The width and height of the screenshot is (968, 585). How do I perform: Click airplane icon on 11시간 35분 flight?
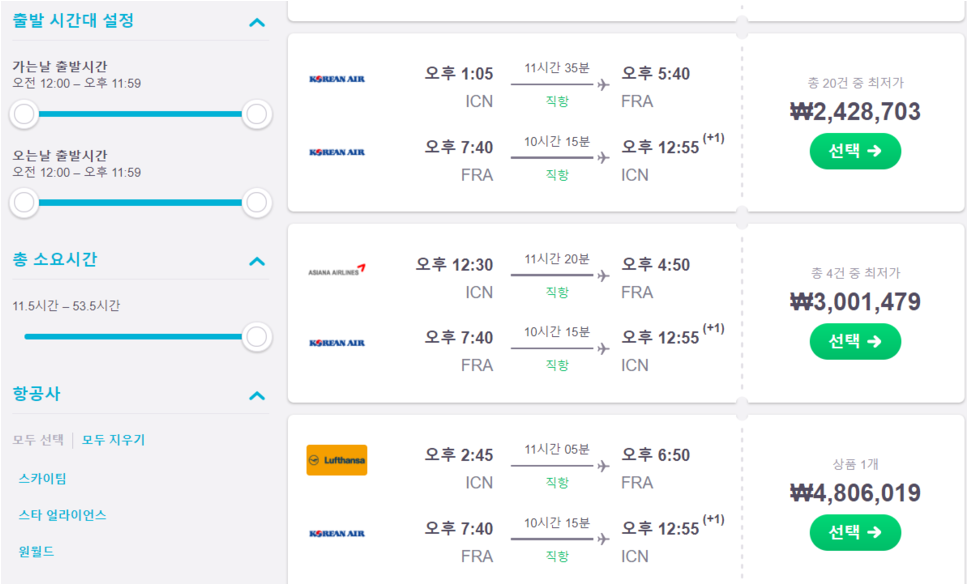[x=603, y=85]
